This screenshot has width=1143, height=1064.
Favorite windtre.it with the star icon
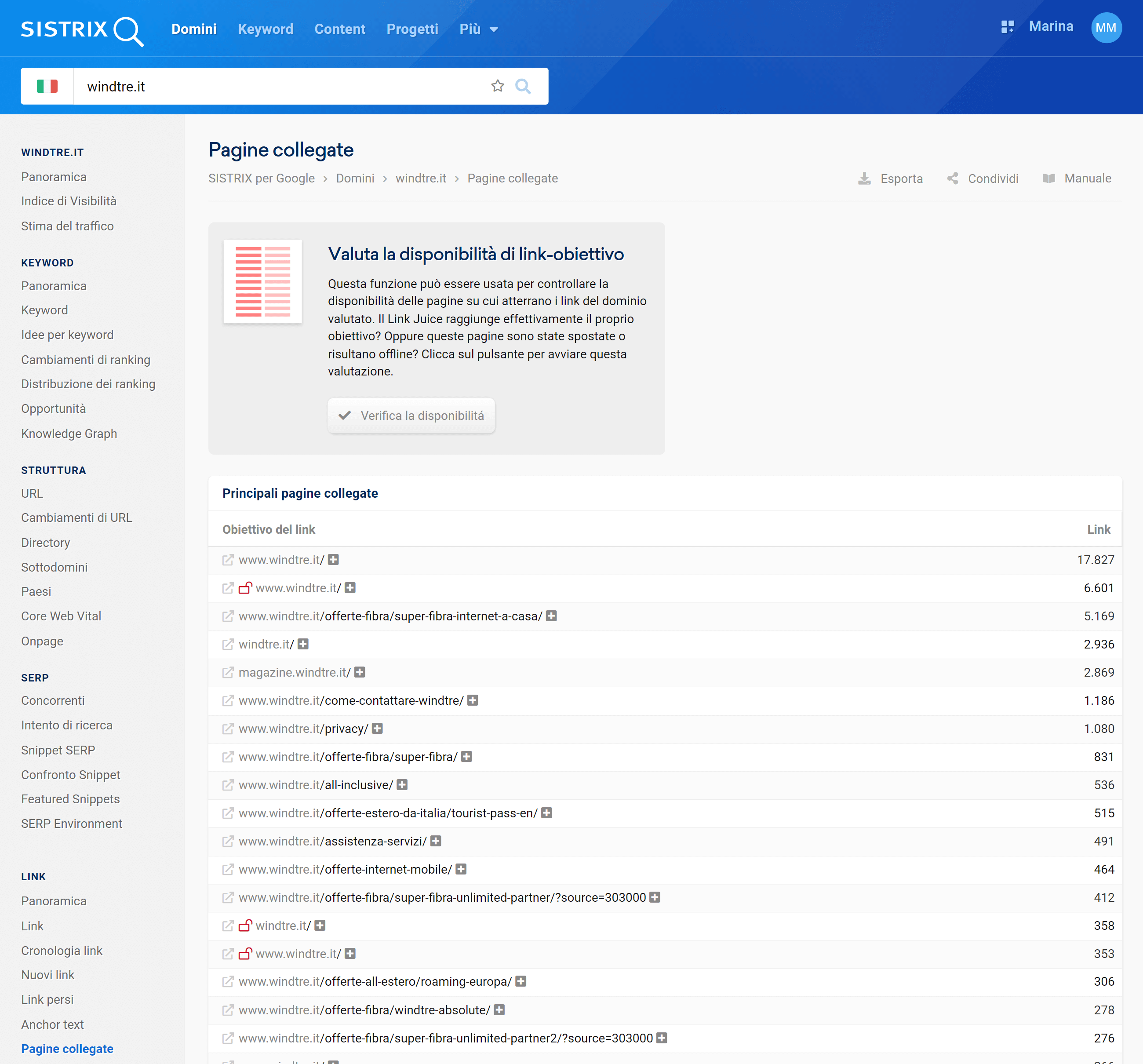(497, 86)
